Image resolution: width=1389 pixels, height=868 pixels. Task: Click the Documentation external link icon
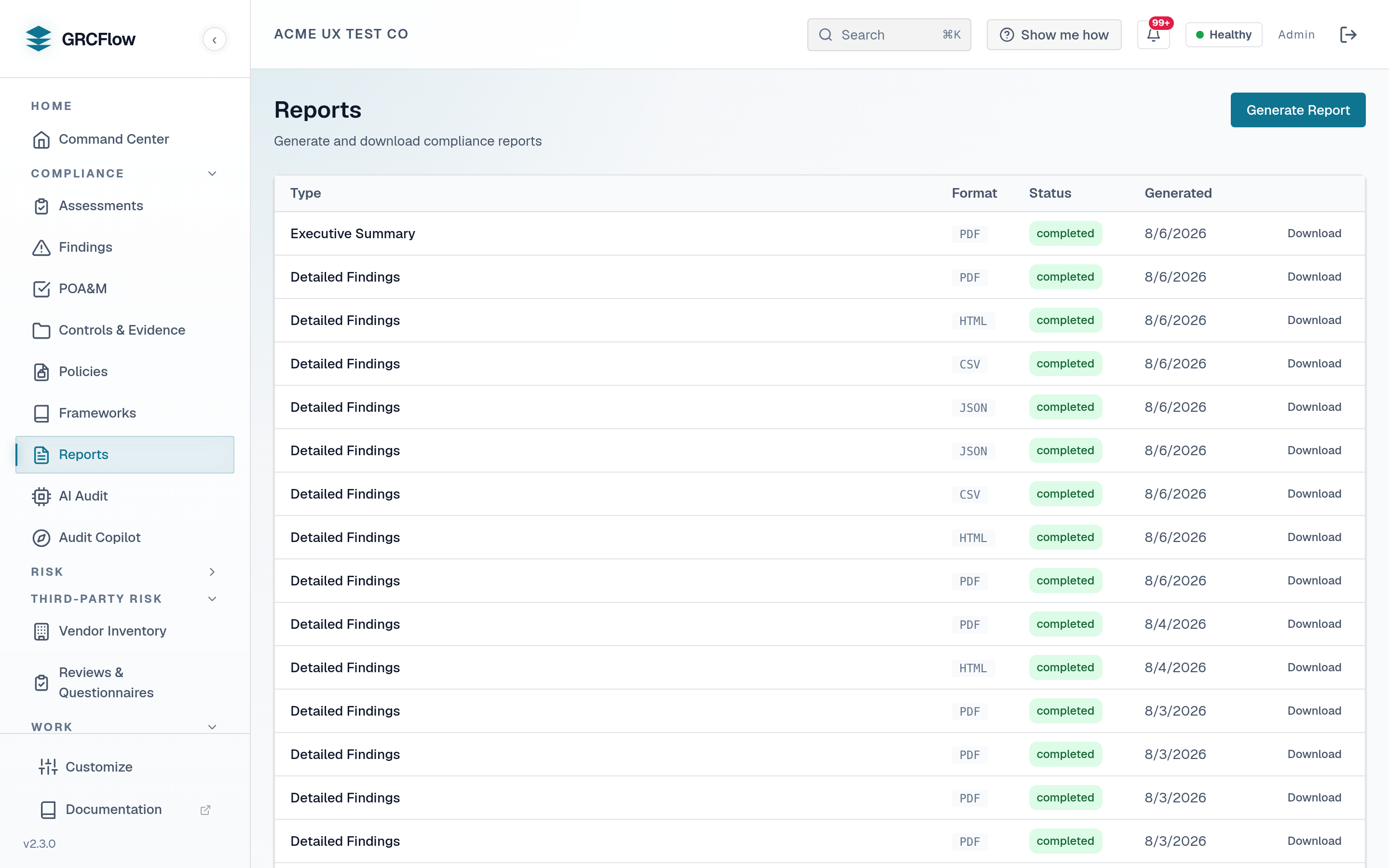tap(205, 810)
